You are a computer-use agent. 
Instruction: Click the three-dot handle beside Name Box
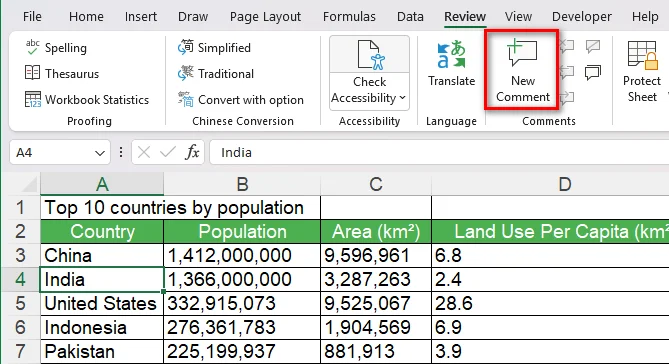tap(121, 152)
